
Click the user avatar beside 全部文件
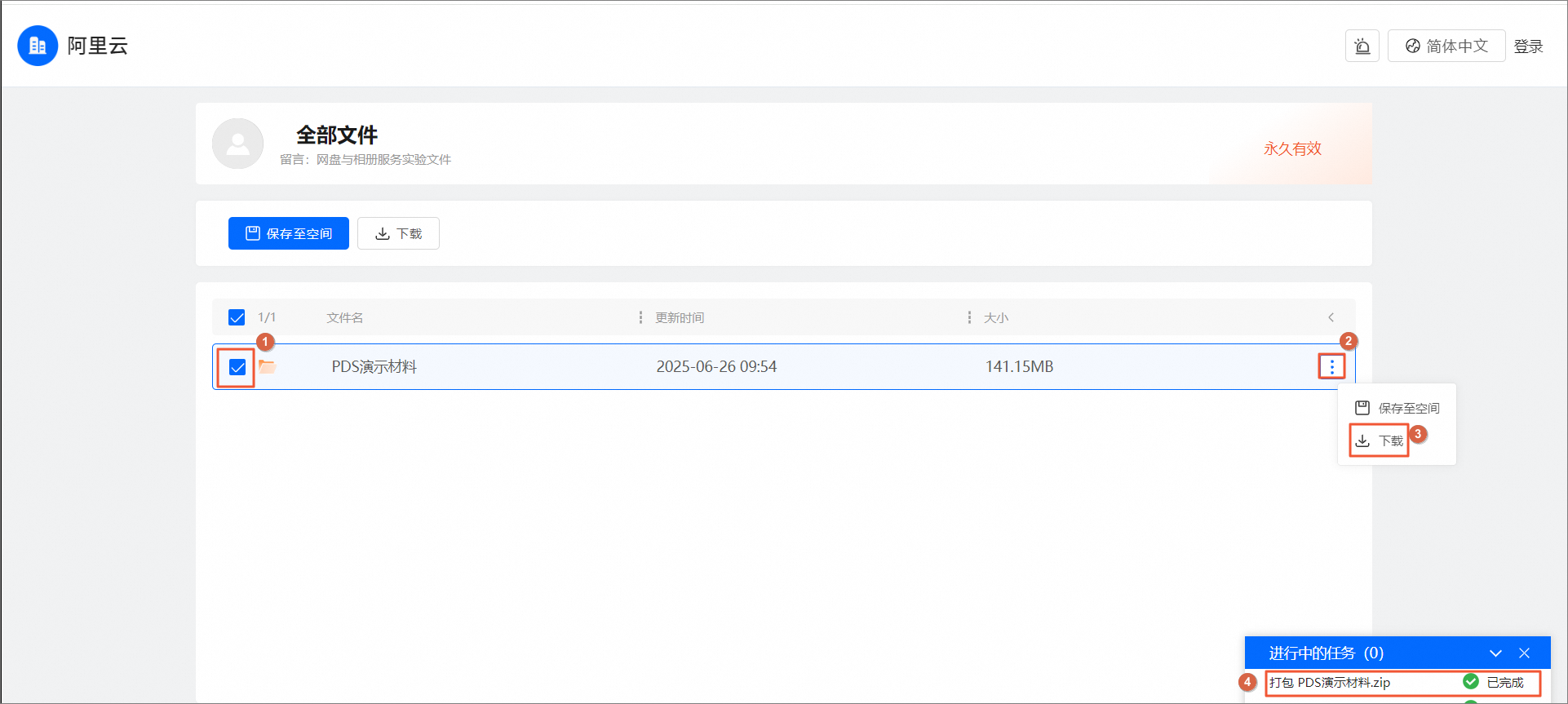tap(237, 144)
